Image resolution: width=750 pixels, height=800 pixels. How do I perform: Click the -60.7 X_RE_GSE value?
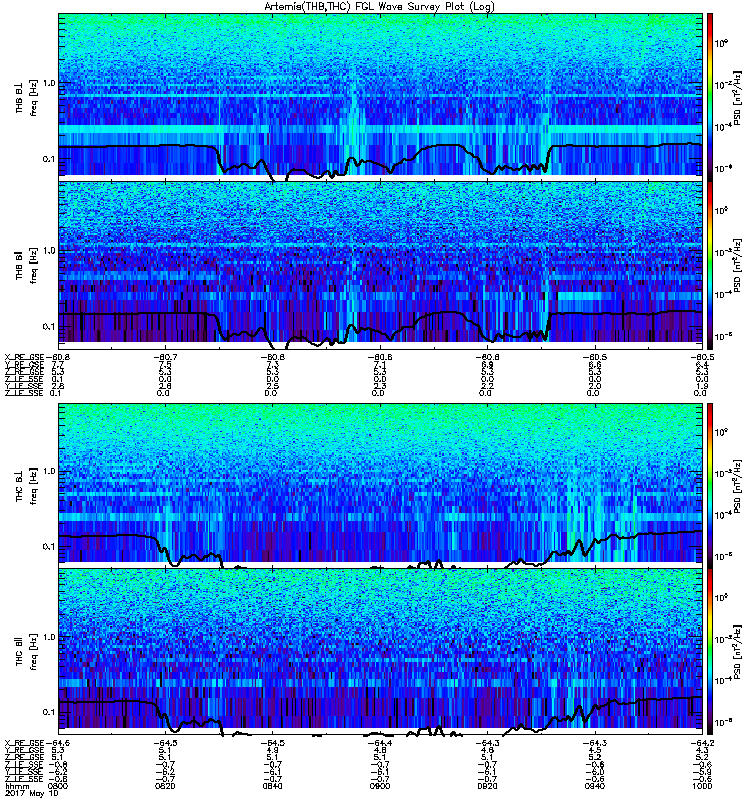[x=165, y=357]
